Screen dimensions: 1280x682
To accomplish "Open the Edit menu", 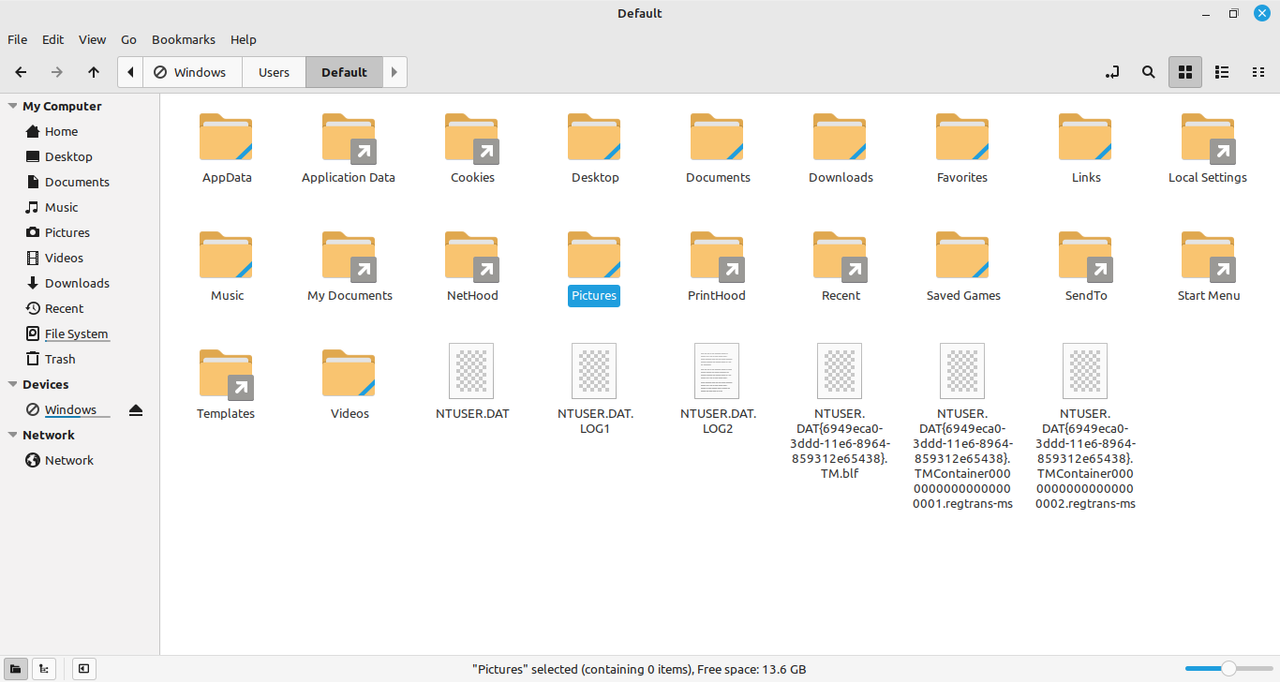I will 53,40.
